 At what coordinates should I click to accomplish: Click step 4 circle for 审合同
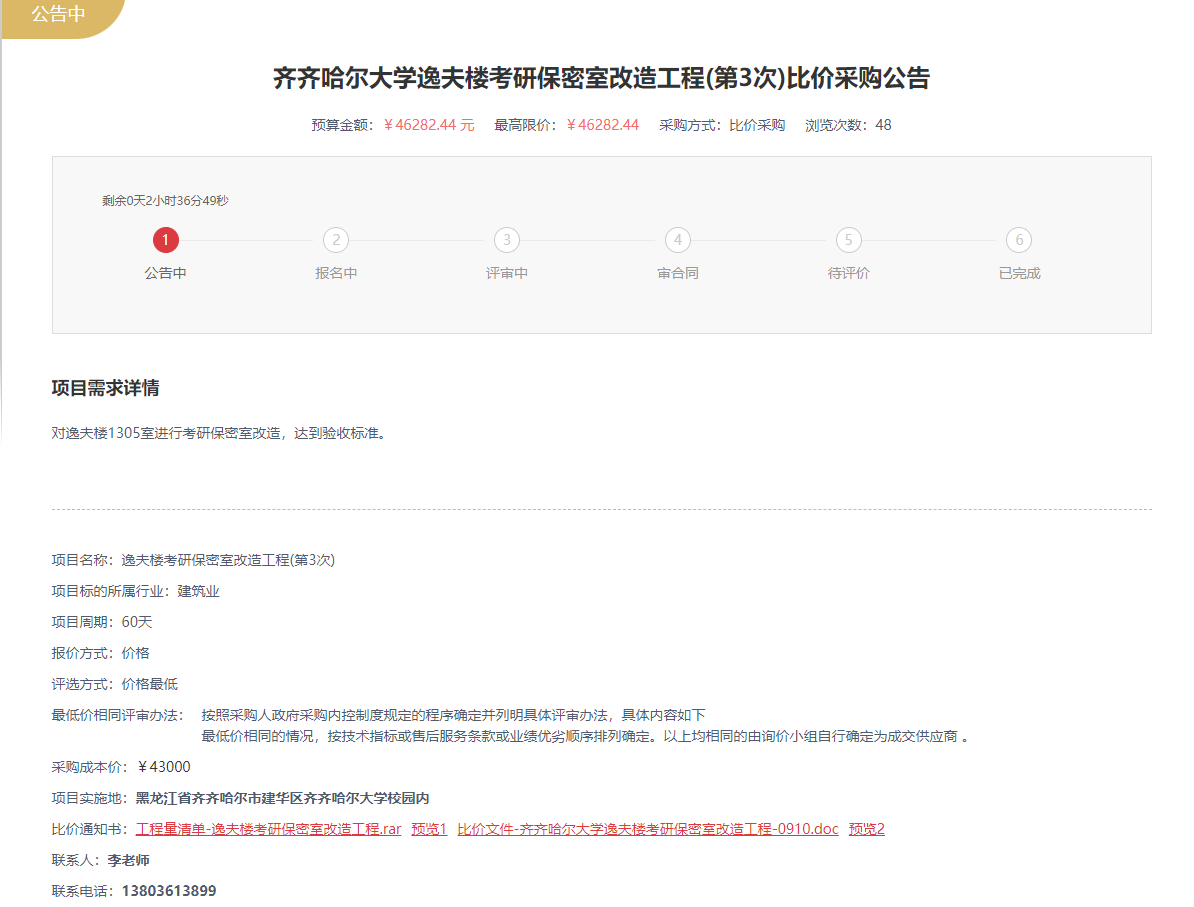678,240
